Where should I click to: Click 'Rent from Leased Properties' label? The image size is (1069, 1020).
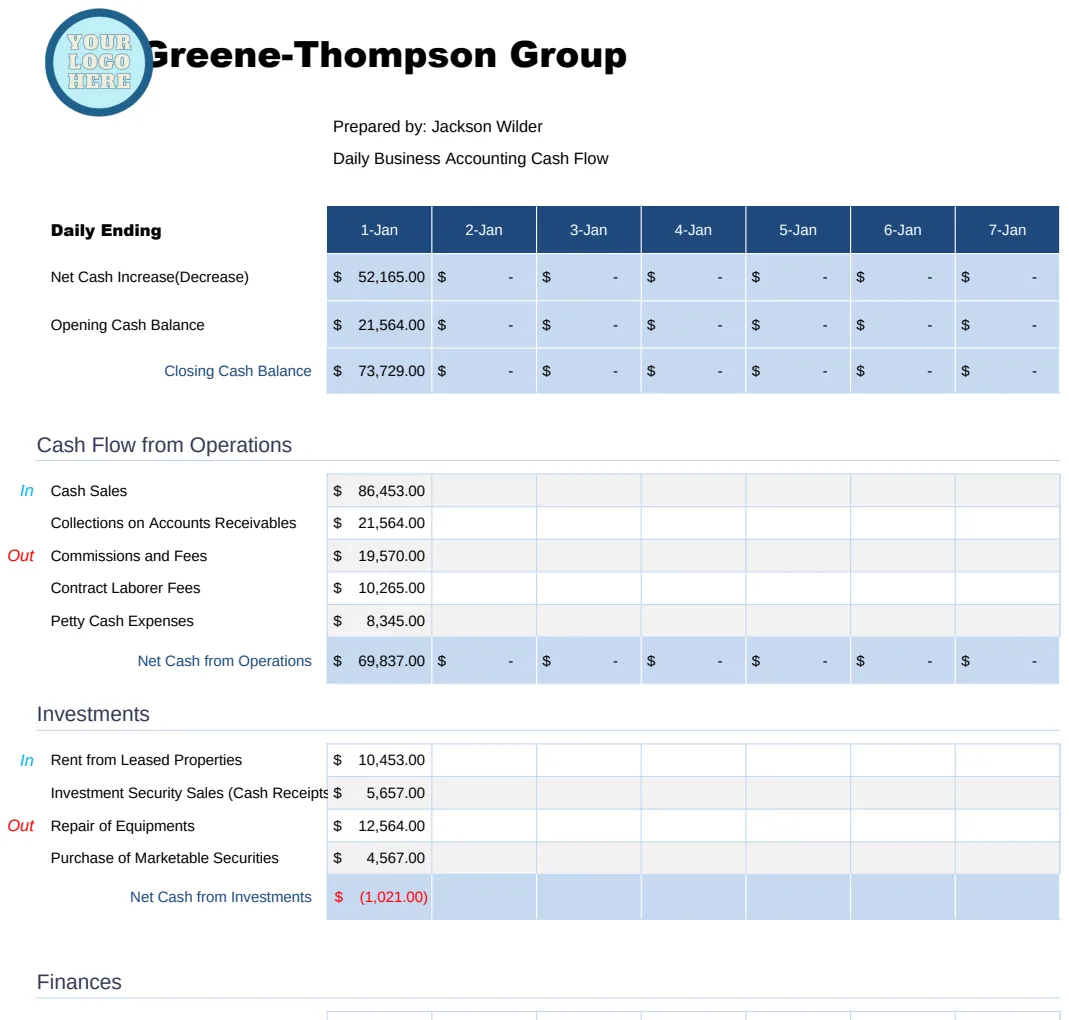tap(146, 760)
